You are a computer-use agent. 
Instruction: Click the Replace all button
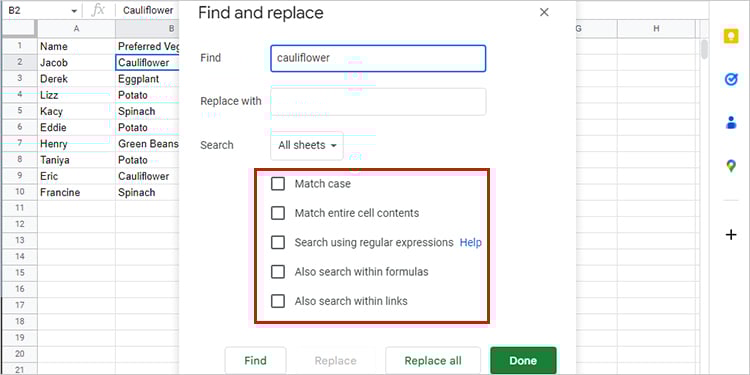pos(433,361)
